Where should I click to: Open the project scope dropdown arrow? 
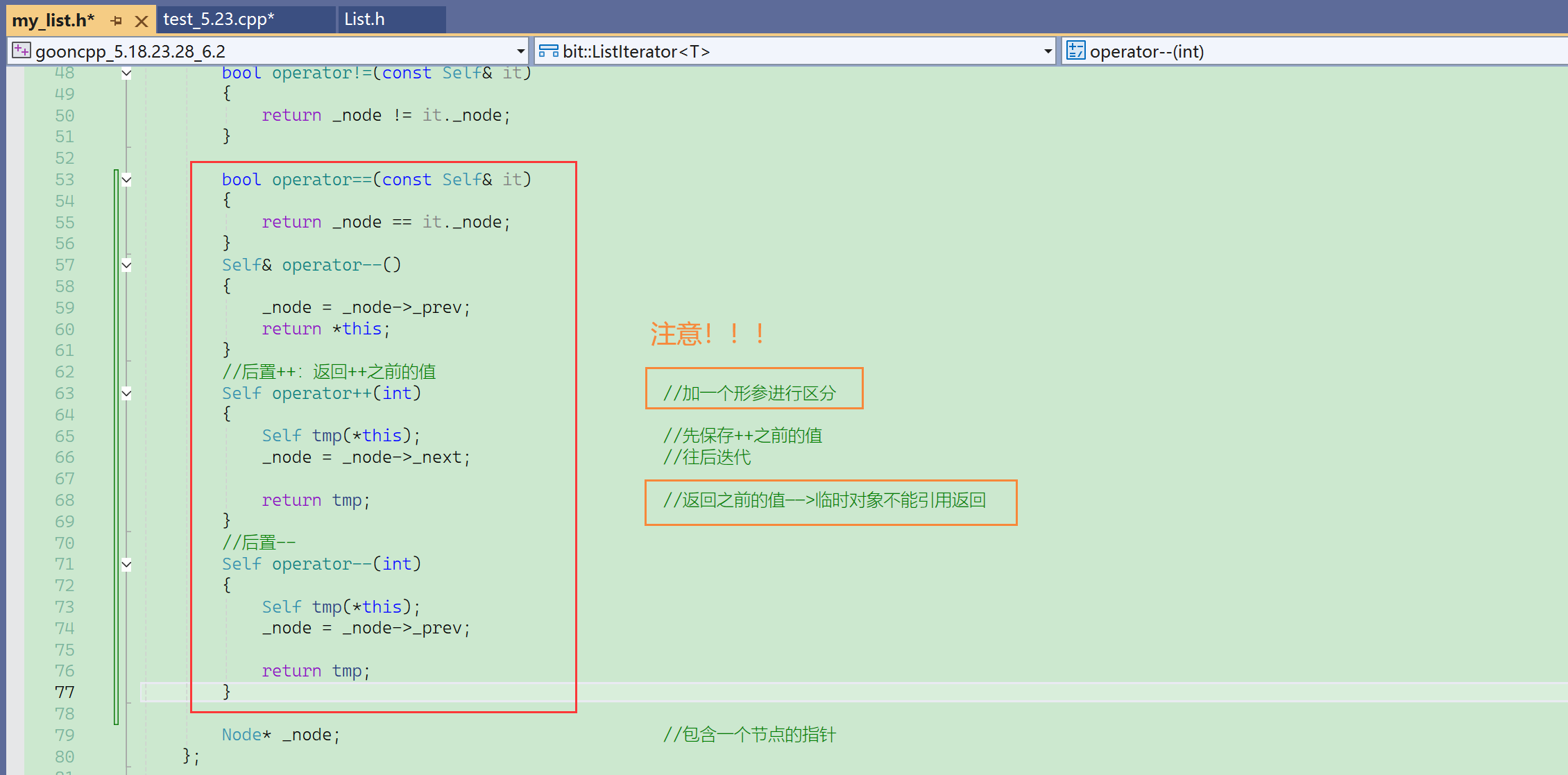520,51
